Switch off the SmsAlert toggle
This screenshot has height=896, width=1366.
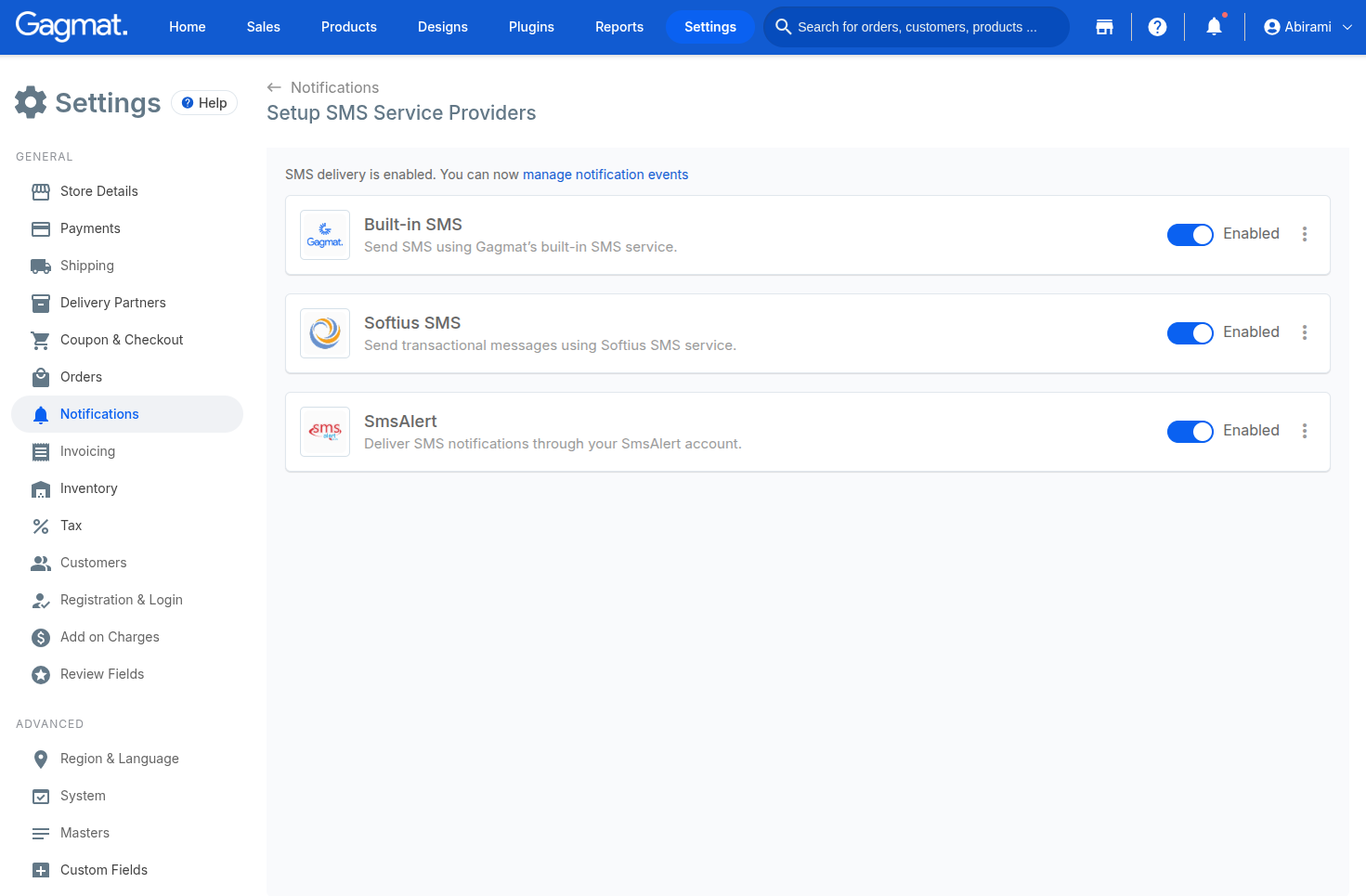1190,432
